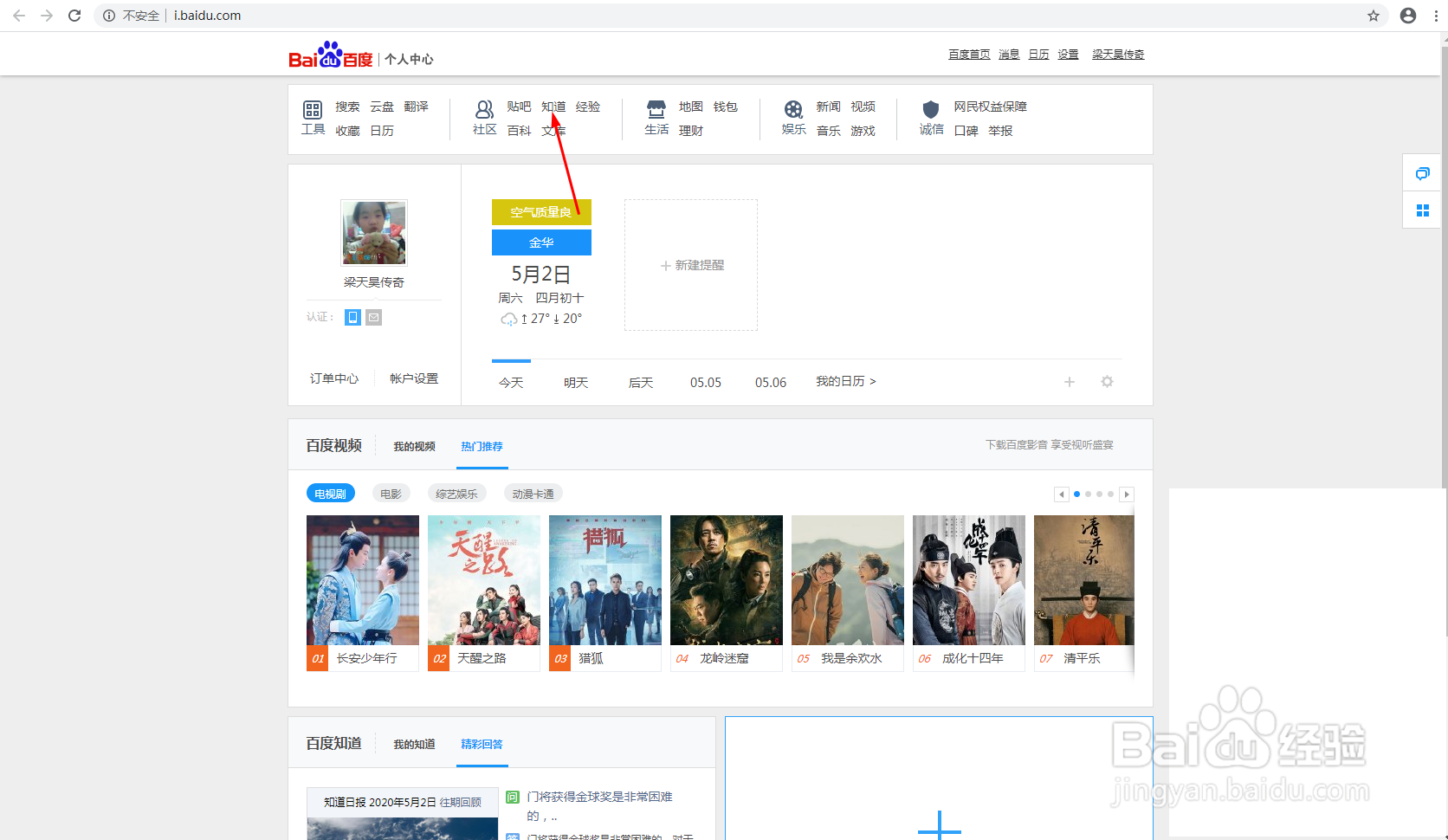Open the chat icon on the right sidebar
The image size is (1448, 840).
point(1421,173)
